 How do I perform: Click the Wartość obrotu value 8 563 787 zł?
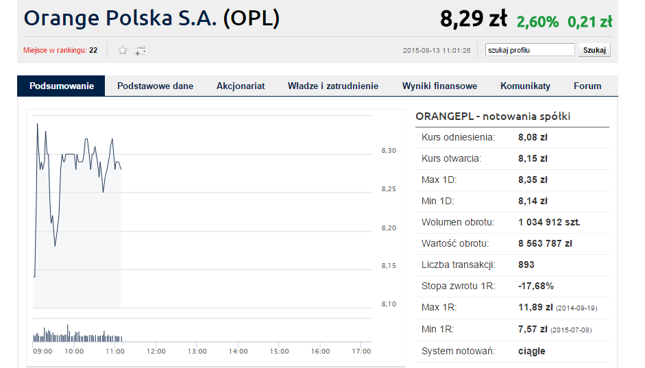click(x=545, y=244)
